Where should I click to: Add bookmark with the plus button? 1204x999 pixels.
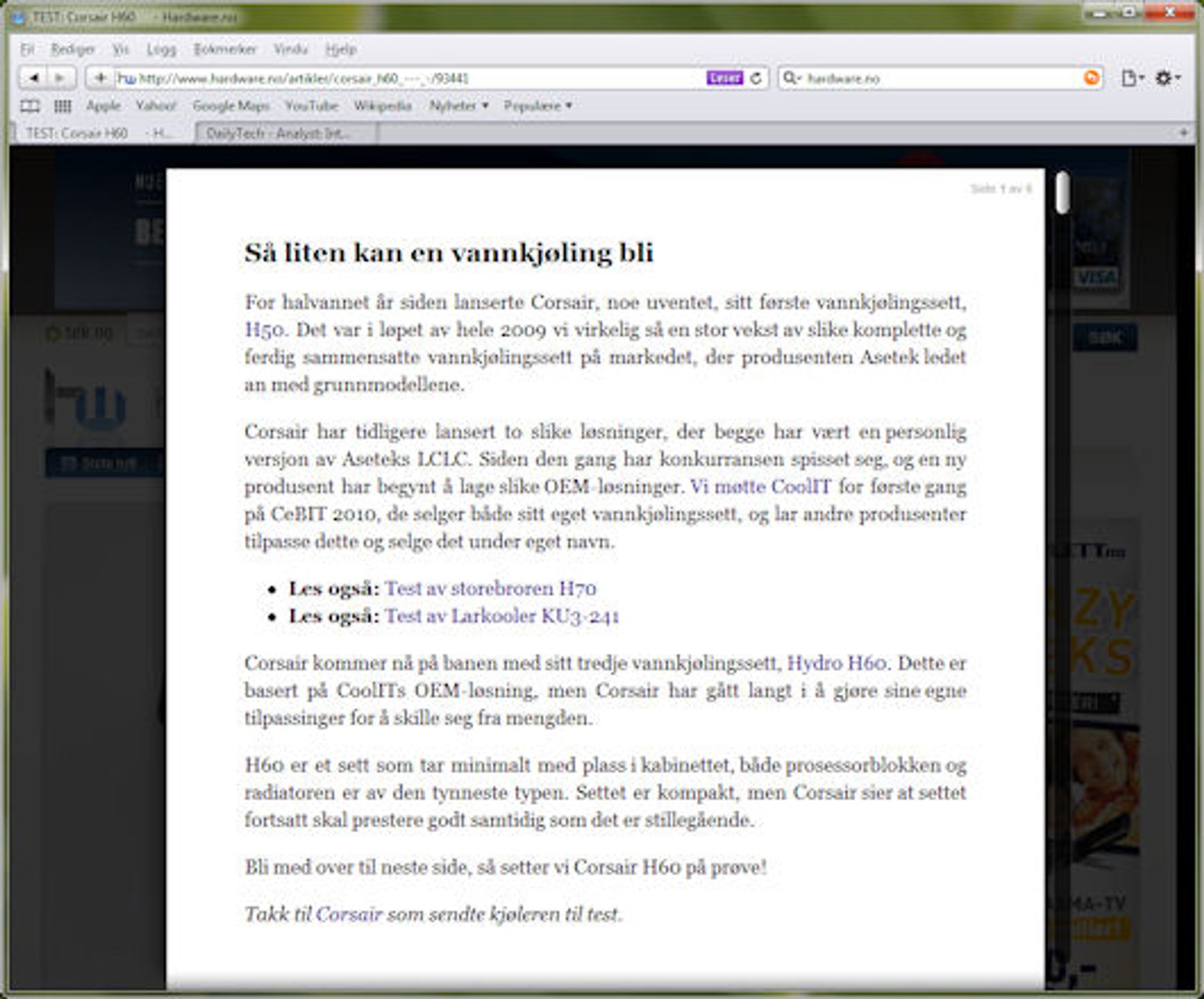click(101, 78)
